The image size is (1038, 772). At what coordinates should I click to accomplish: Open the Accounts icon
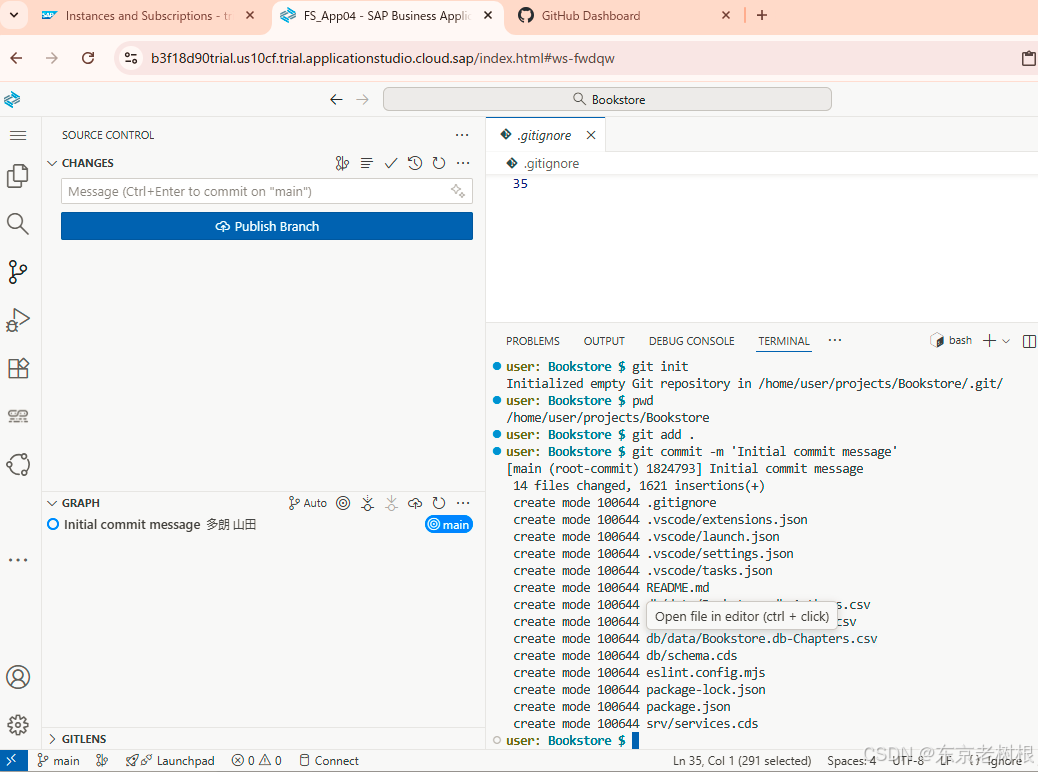18,677
